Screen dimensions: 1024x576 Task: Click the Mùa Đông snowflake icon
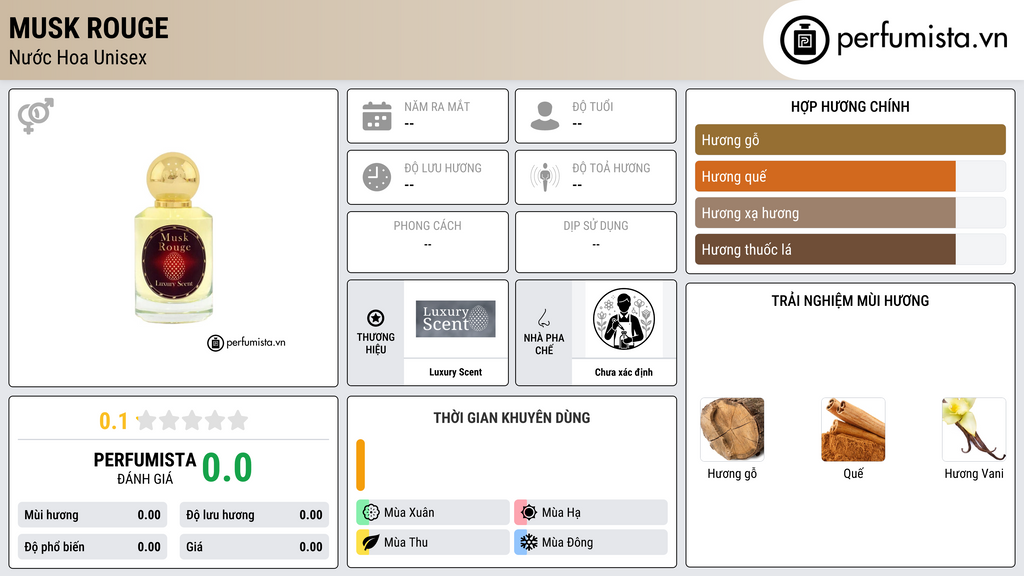[529, 542]
